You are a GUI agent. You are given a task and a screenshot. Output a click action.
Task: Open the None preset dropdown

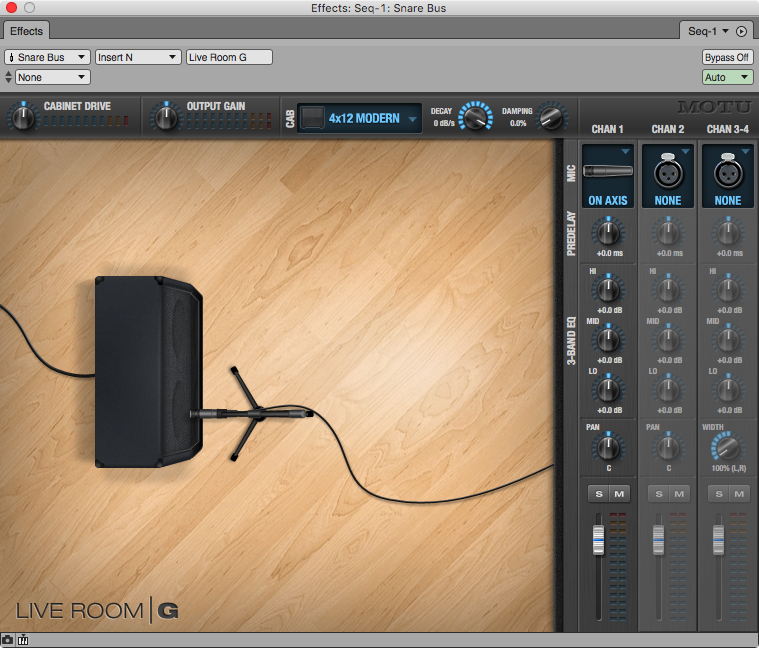coord(53,77)
